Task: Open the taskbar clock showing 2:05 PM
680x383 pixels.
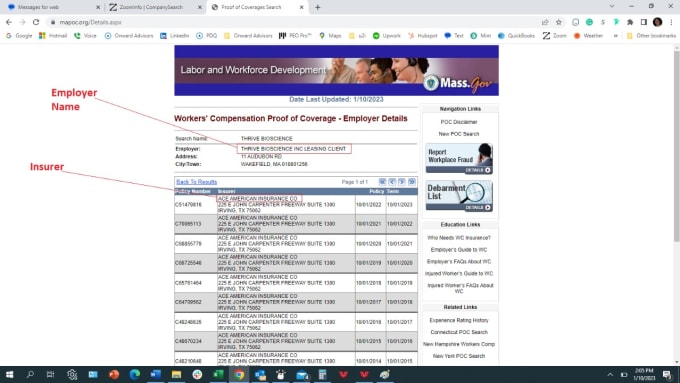Action: [x=644, y=375]
